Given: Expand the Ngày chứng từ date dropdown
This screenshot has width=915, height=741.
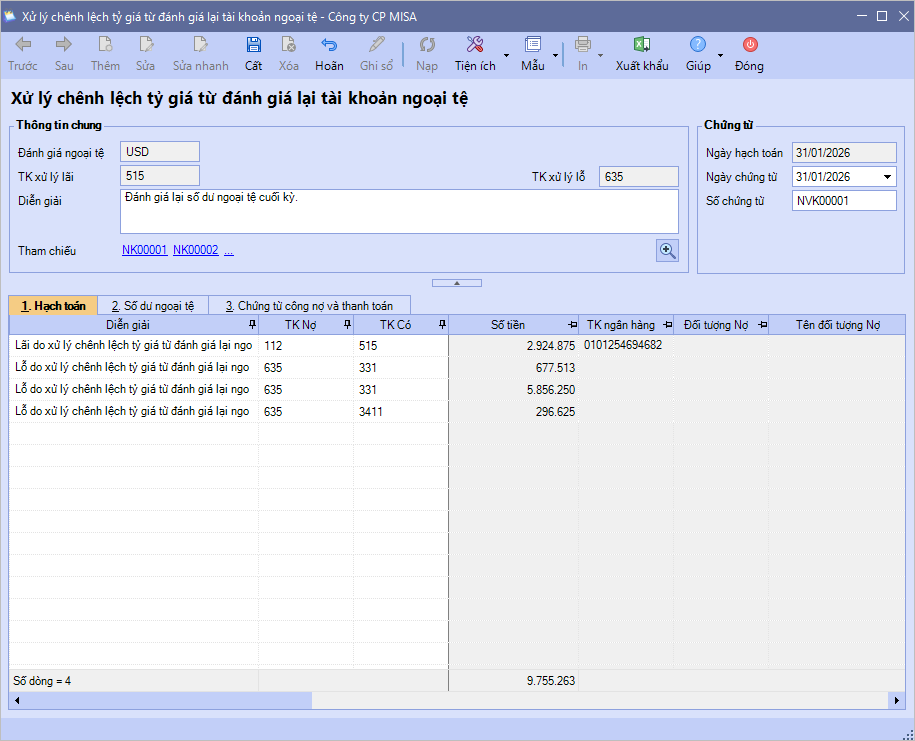Looking at the screenshot, I should point(887,177).
